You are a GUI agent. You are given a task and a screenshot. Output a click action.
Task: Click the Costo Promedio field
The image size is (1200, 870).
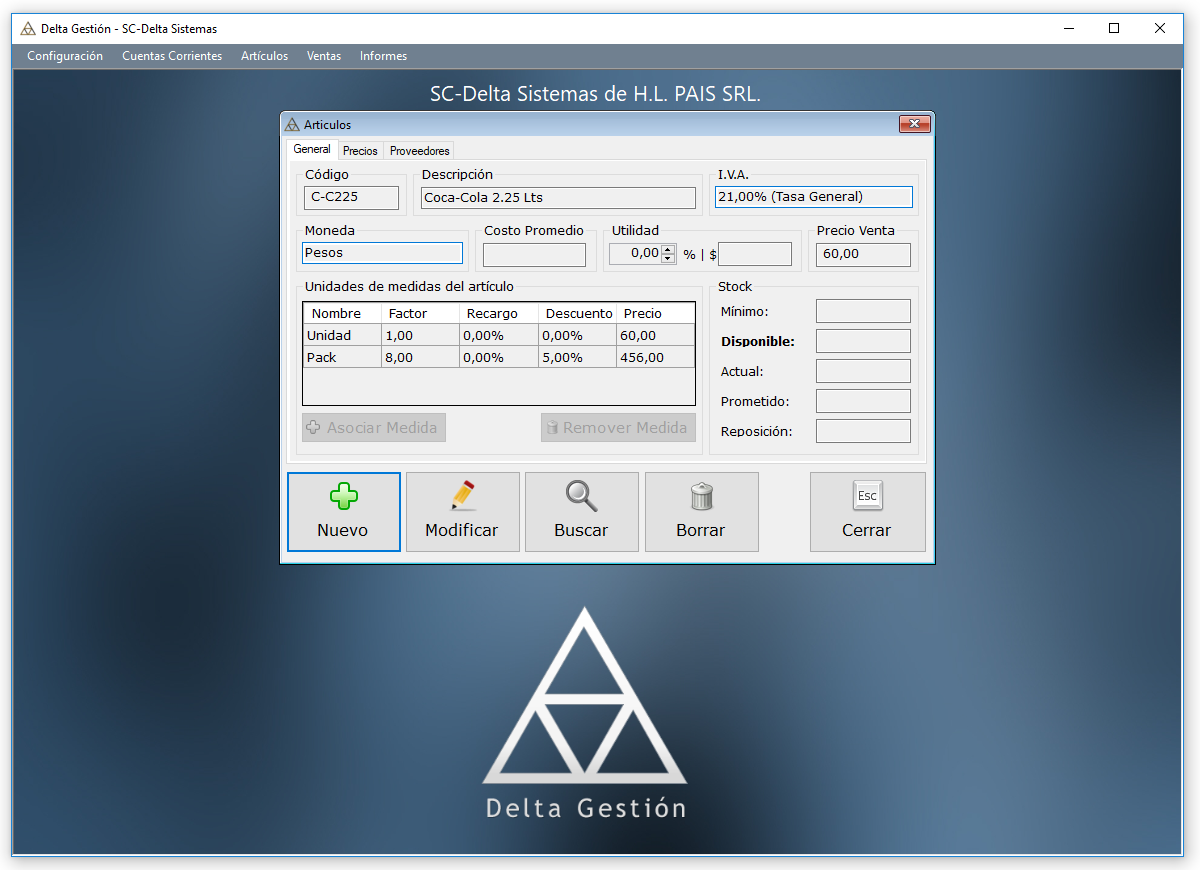[x=534, y=255]
